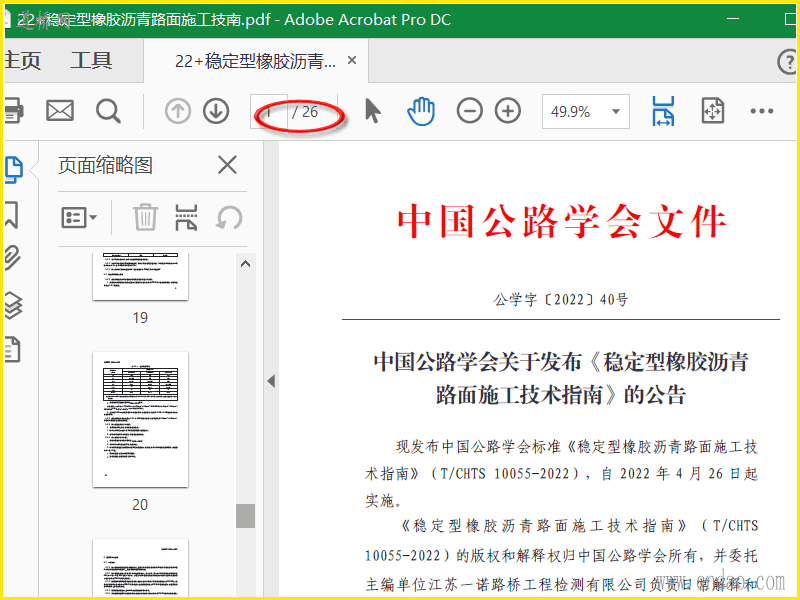Select the page 20 thumbnail
The width and height of the screenshot is (800, 600).
[x=140, y=419]
